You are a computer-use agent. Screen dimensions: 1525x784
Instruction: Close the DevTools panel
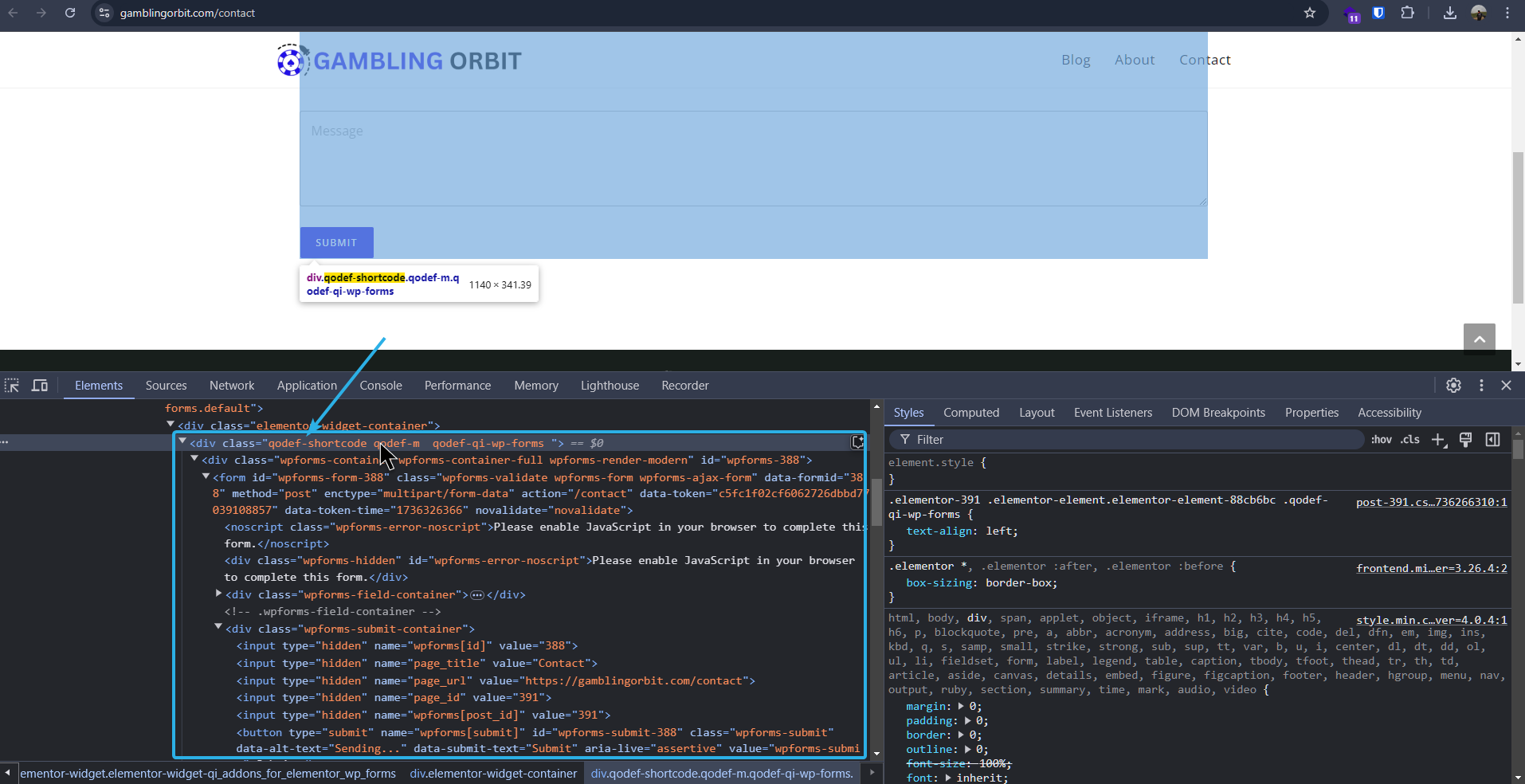(x=1506, y=386)
